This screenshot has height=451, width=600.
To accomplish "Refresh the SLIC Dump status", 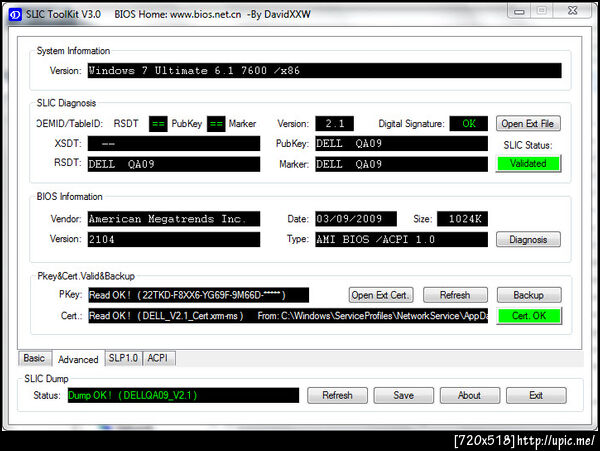I will click(x=337, y=395).
